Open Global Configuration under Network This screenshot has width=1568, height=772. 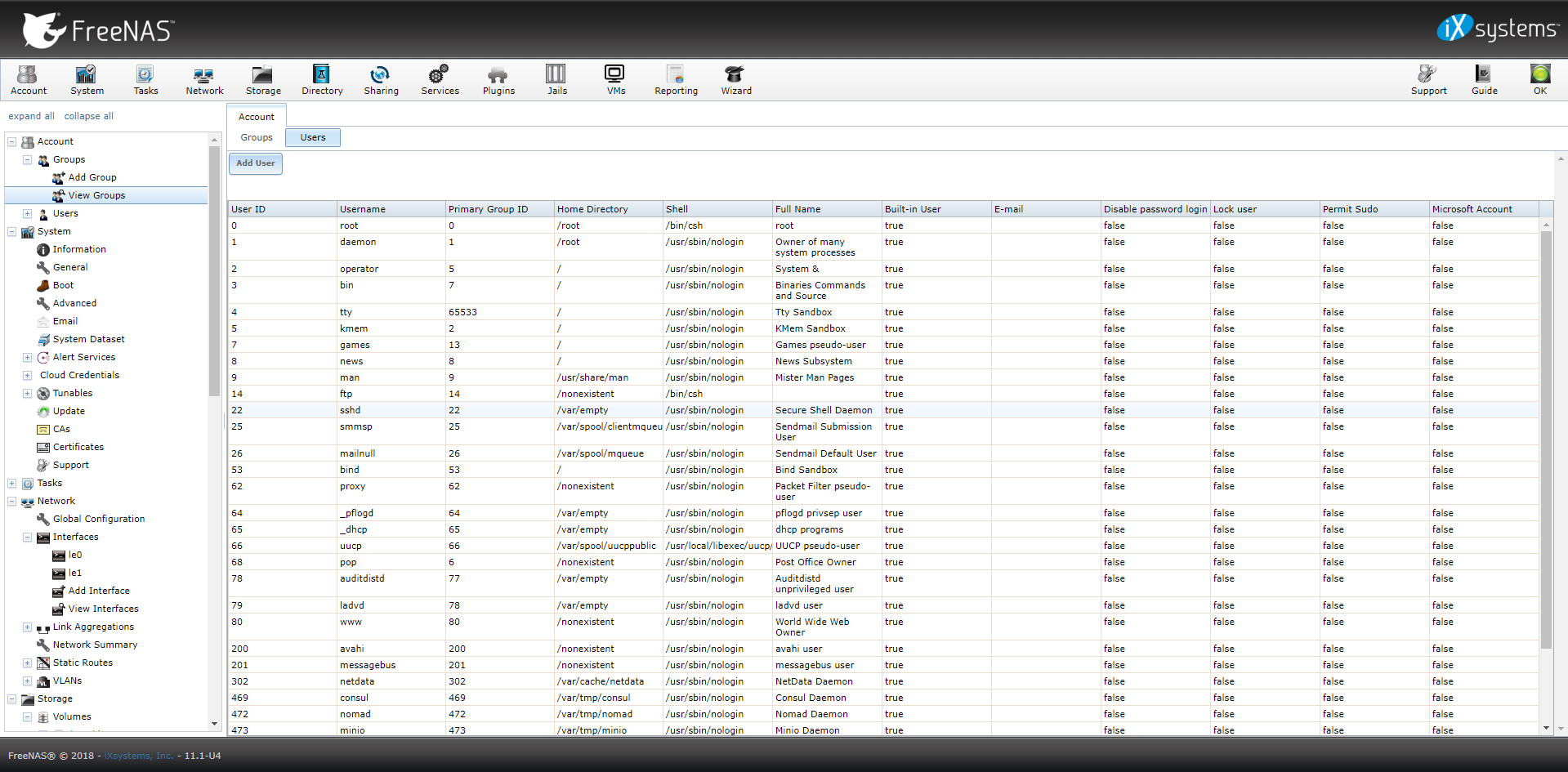pos(98,519)
